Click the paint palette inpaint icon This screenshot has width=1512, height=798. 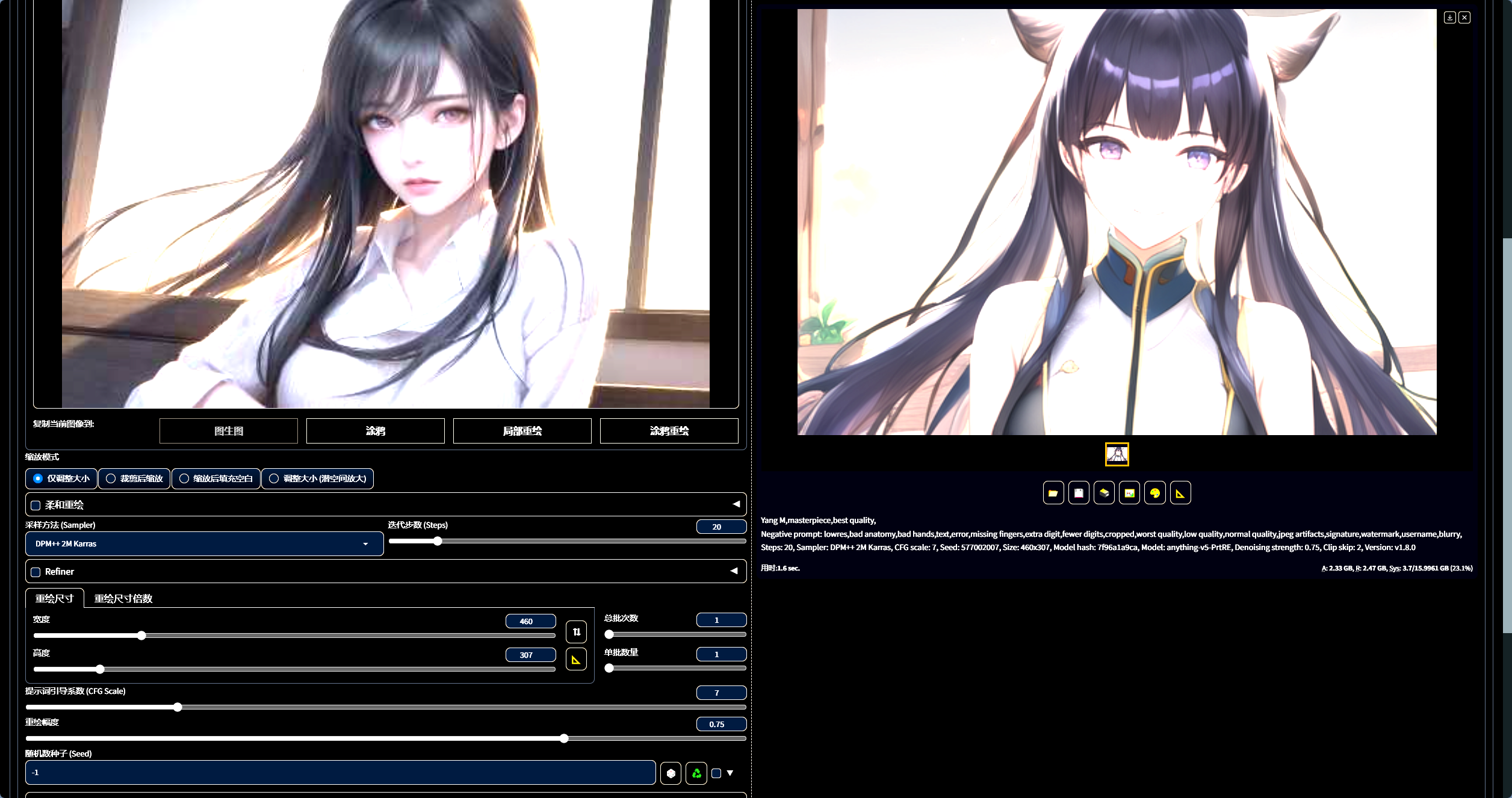pyautogui.click(x=1154, y=493)
